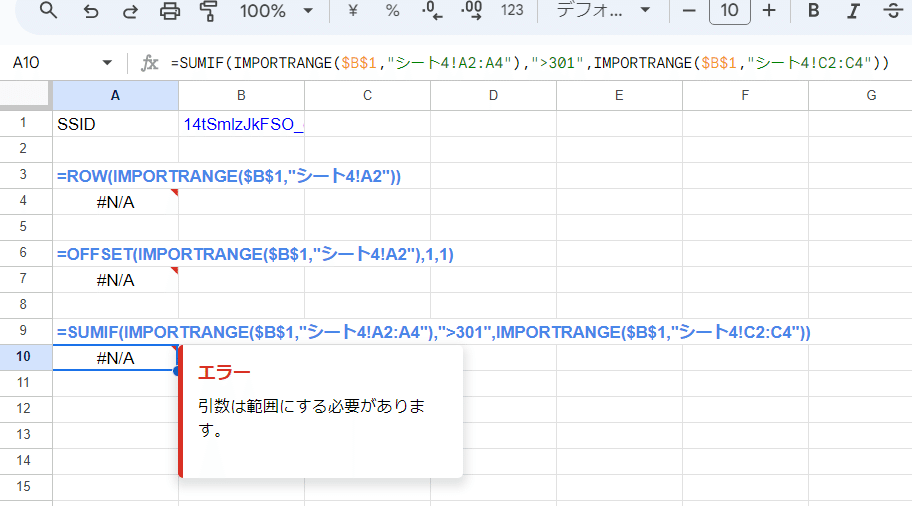Toggle strikethrough formatting
912x506 pixels.
click(x=893, y=10)
